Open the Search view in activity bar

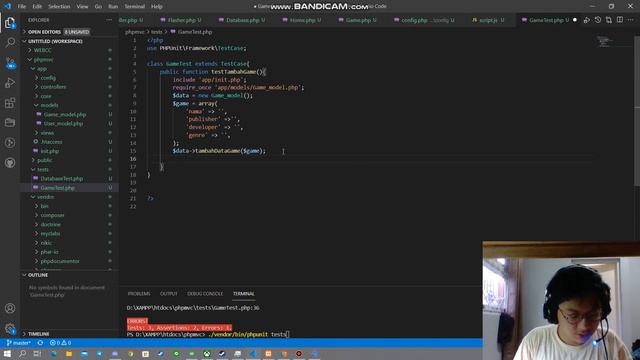pyautogui.click(x=10, y=42)
